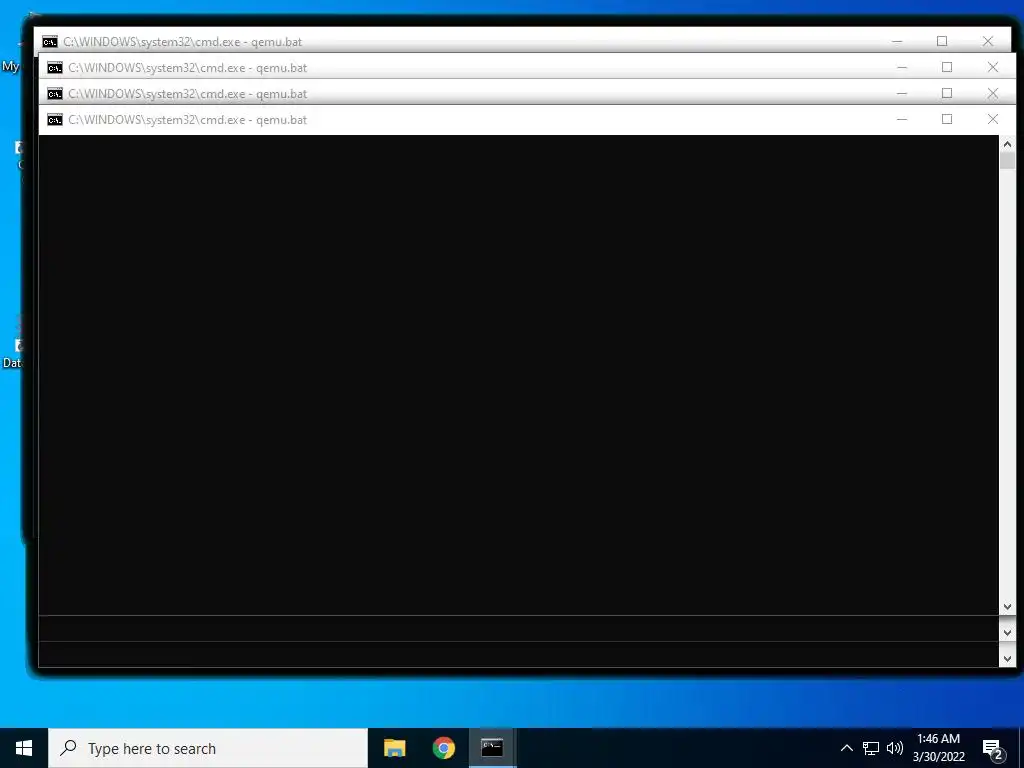
Task: Close the second-from-back cmd window
Action: [993, 67]
